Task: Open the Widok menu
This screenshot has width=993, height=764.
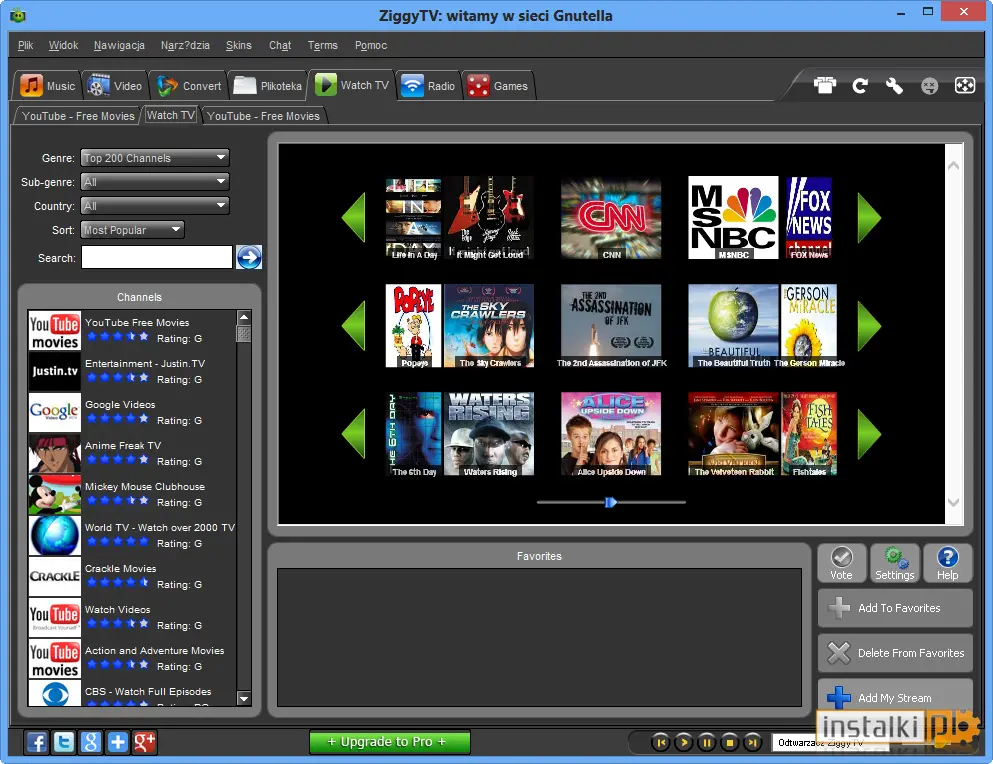Action: pos(63,46)
